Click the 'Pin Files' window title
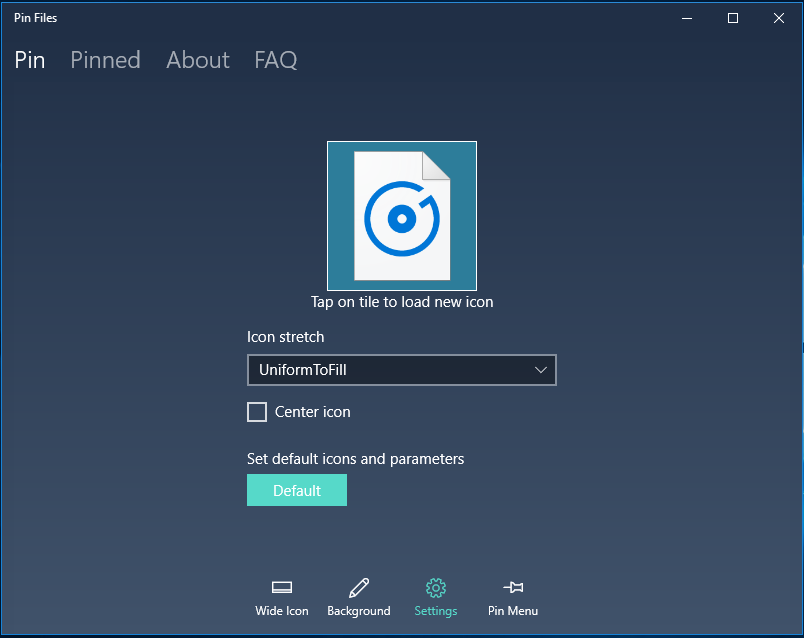 [x=35, y=18]
